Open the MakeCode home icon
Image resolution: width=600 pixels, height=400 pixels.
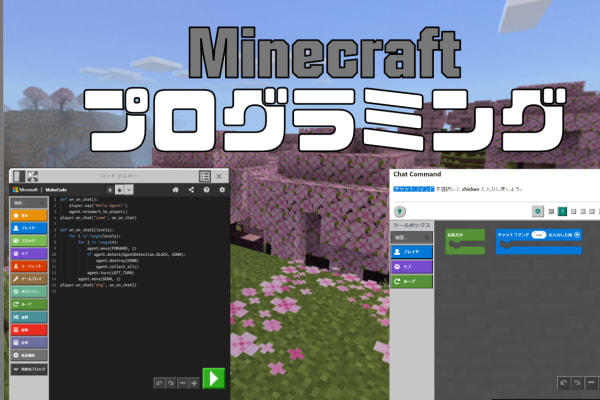[176, 190]
